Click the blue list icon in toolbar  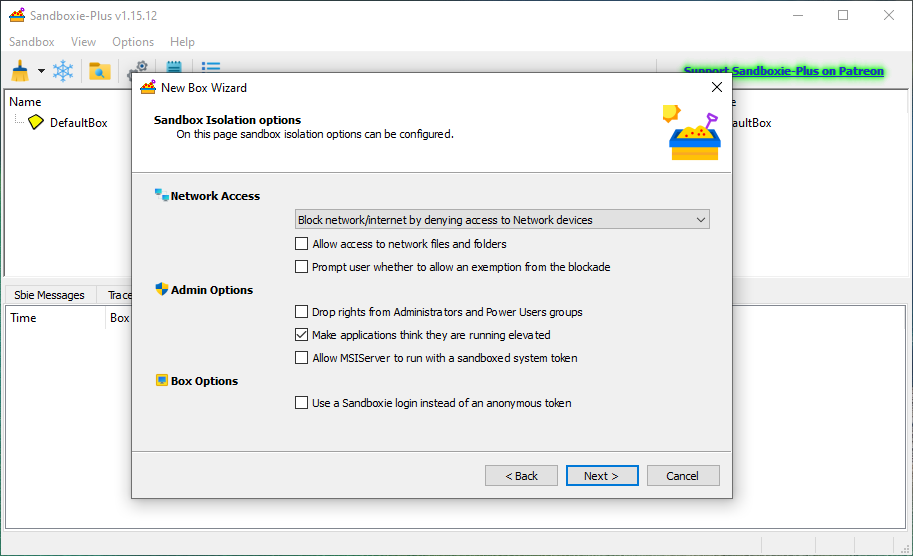pos(211,67)
